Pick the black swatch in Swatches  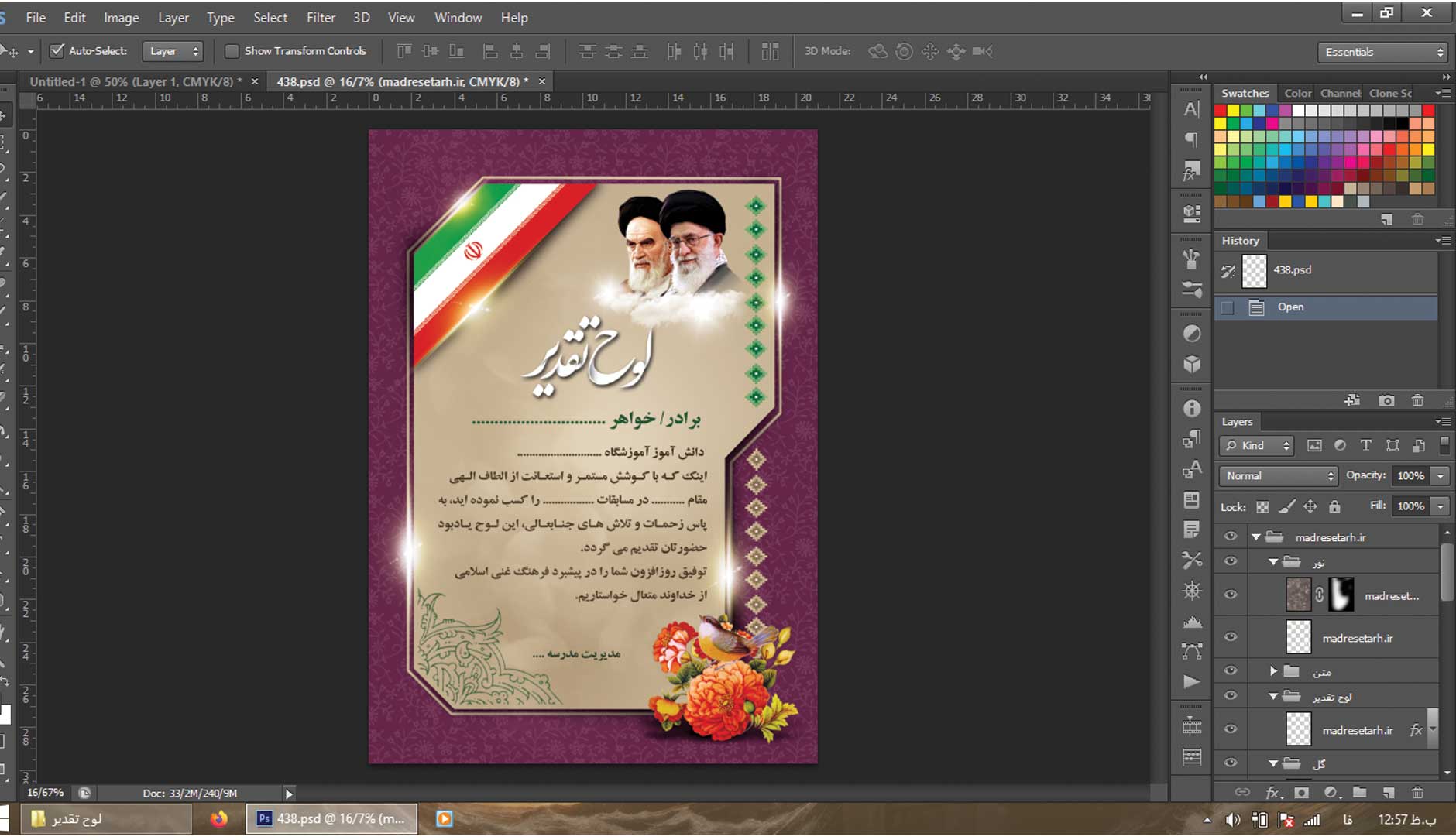(x=1403, y=124)
